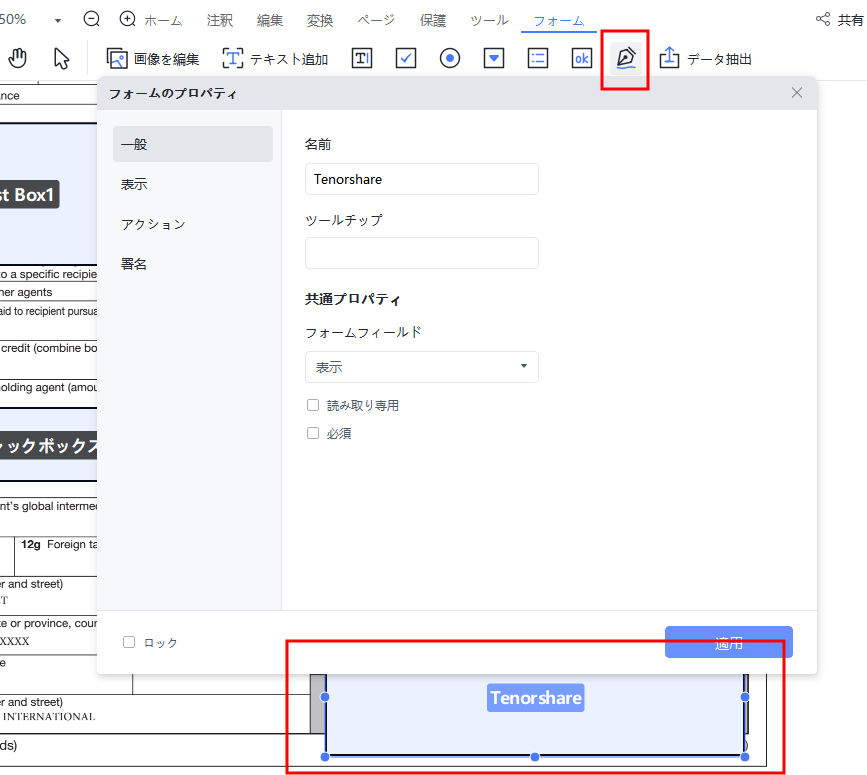Add a dropdown combo box field
The image size is (867, 775).
(x=494, y=58)
